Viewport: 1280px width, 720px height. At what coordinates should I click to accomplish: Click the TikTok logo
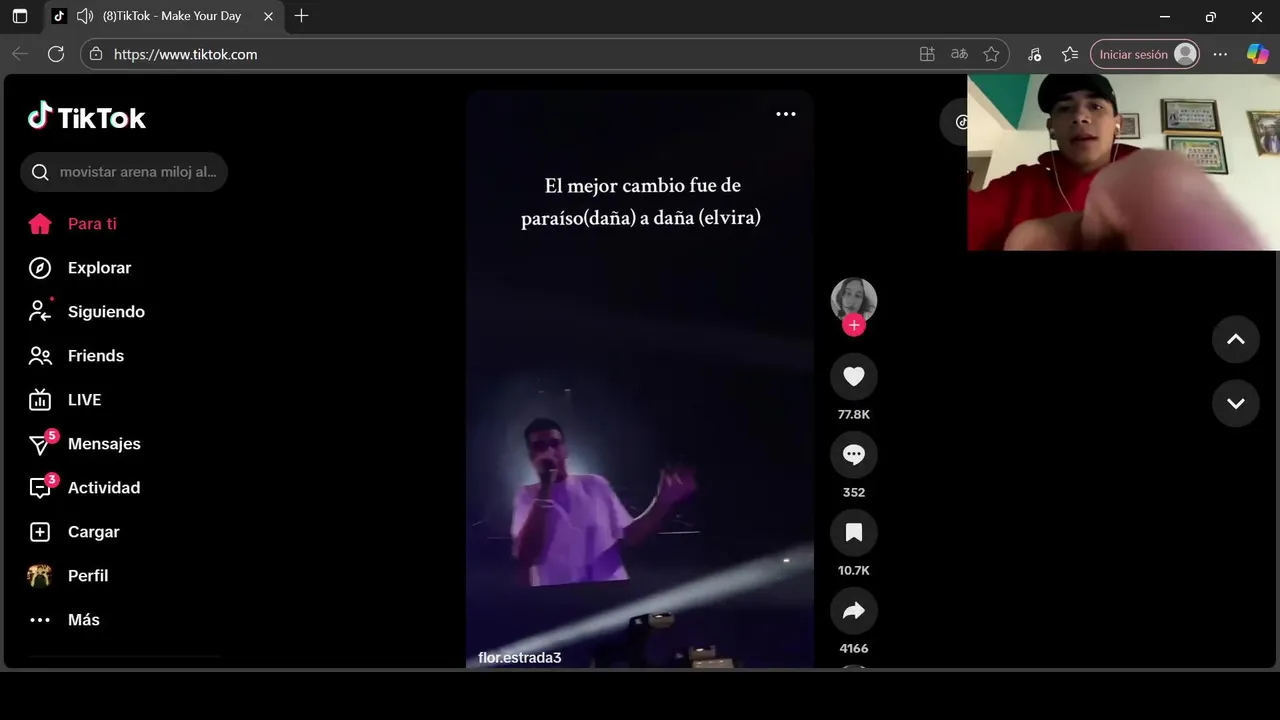pos(87,117)
